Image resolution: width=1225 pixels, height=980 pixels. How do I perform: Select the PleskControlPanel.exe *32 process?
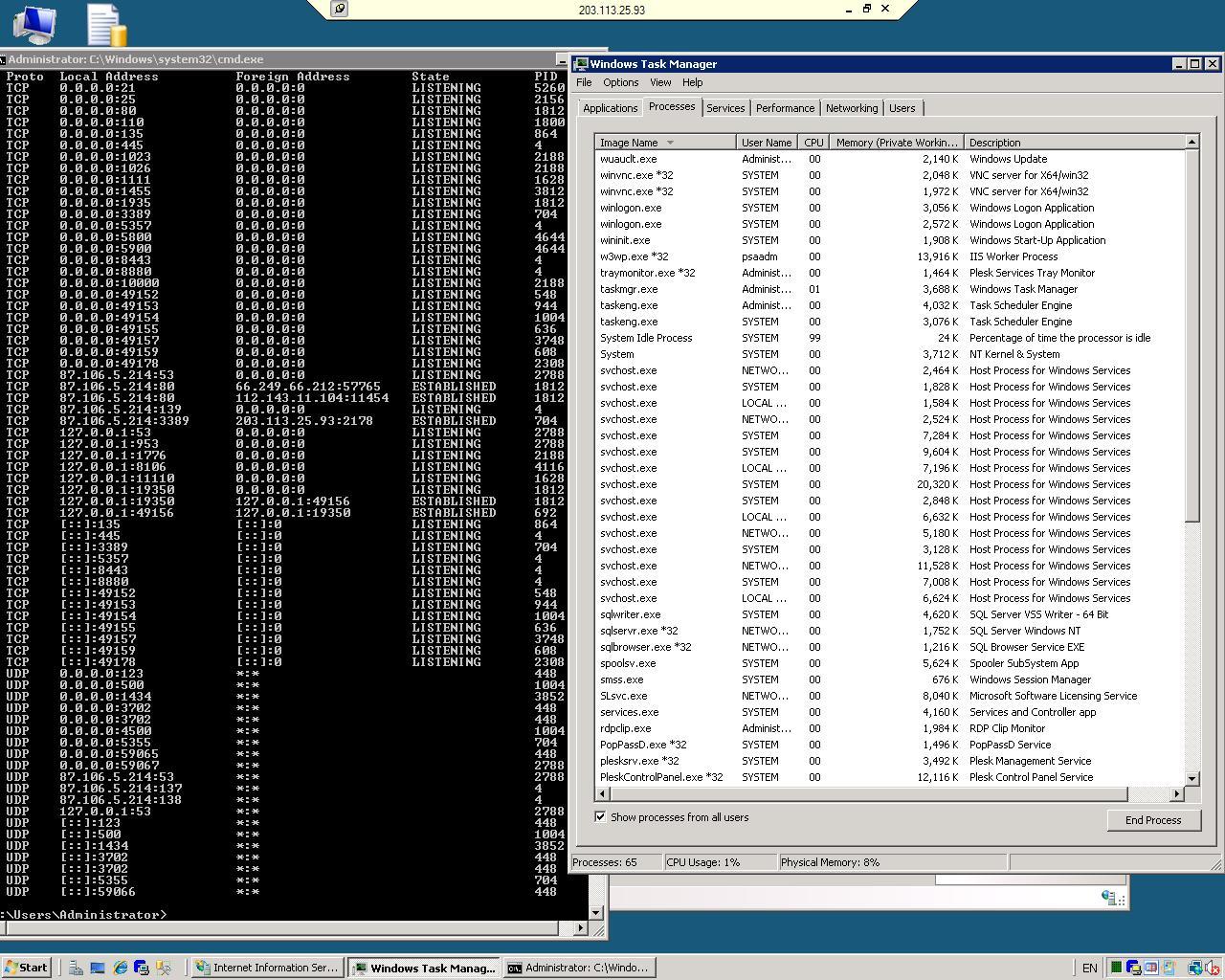click(889, 777)
